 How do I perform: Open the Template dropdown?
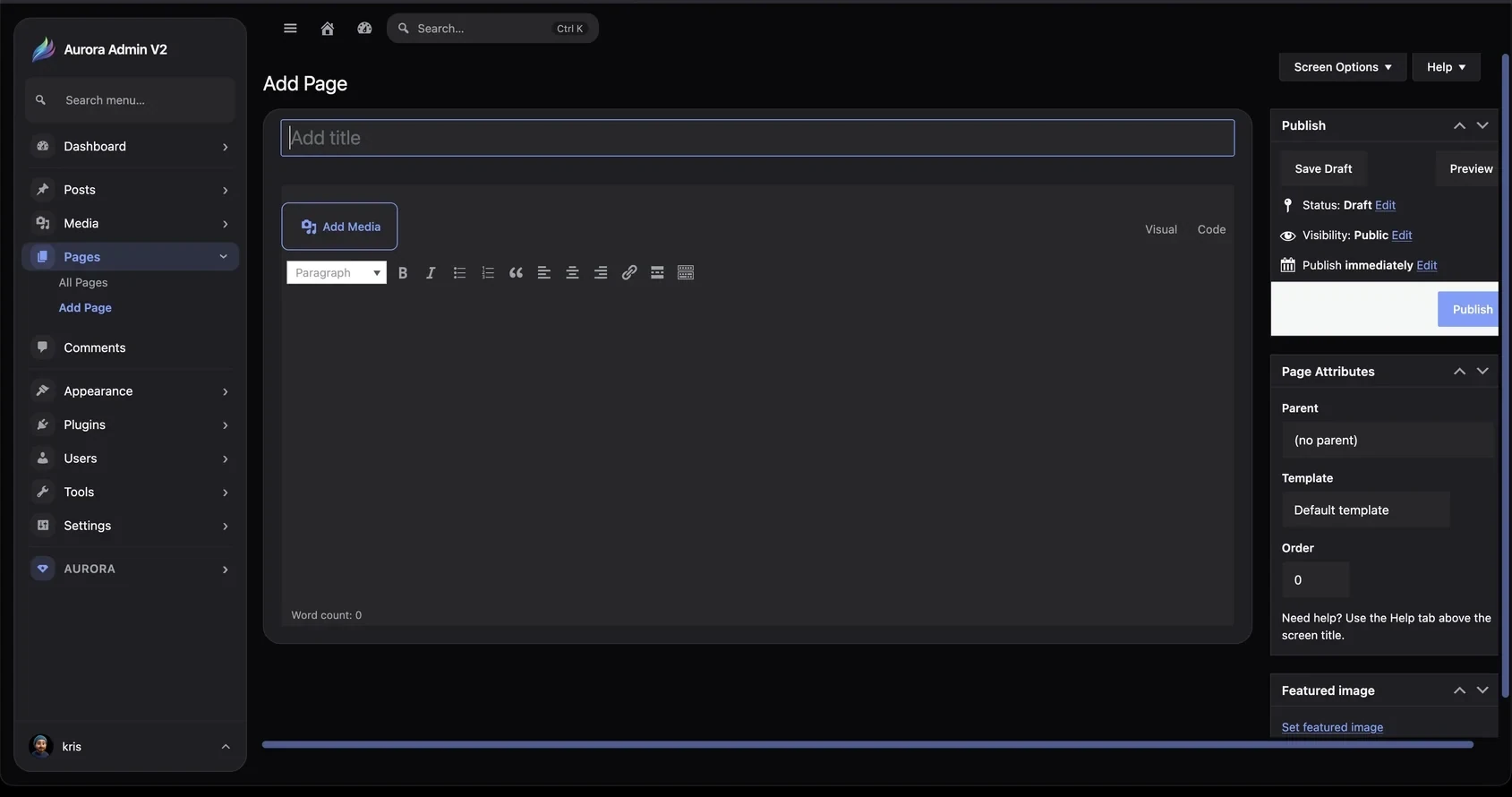[1366, 510]
